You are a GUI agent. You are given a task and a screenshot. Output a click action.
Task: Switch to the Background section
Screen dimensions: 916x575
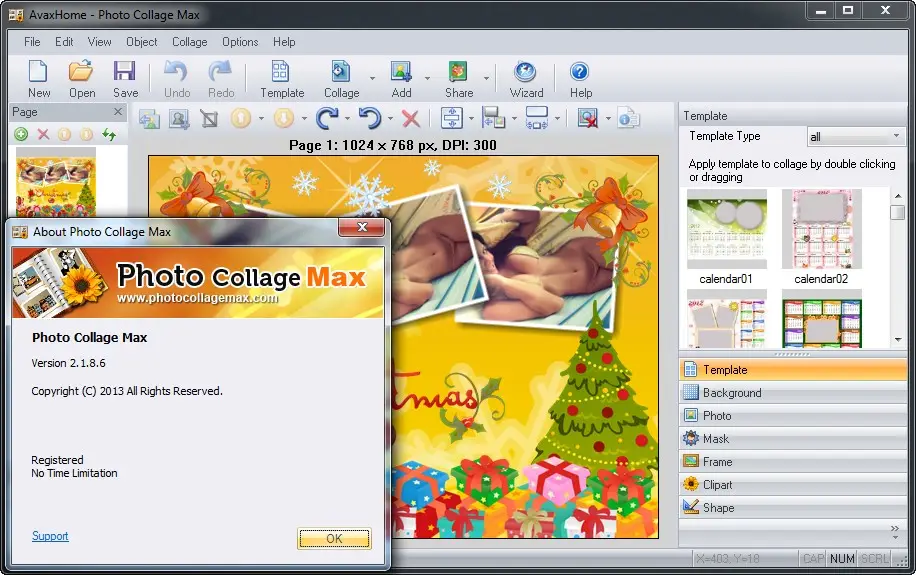tap(793, 393)
